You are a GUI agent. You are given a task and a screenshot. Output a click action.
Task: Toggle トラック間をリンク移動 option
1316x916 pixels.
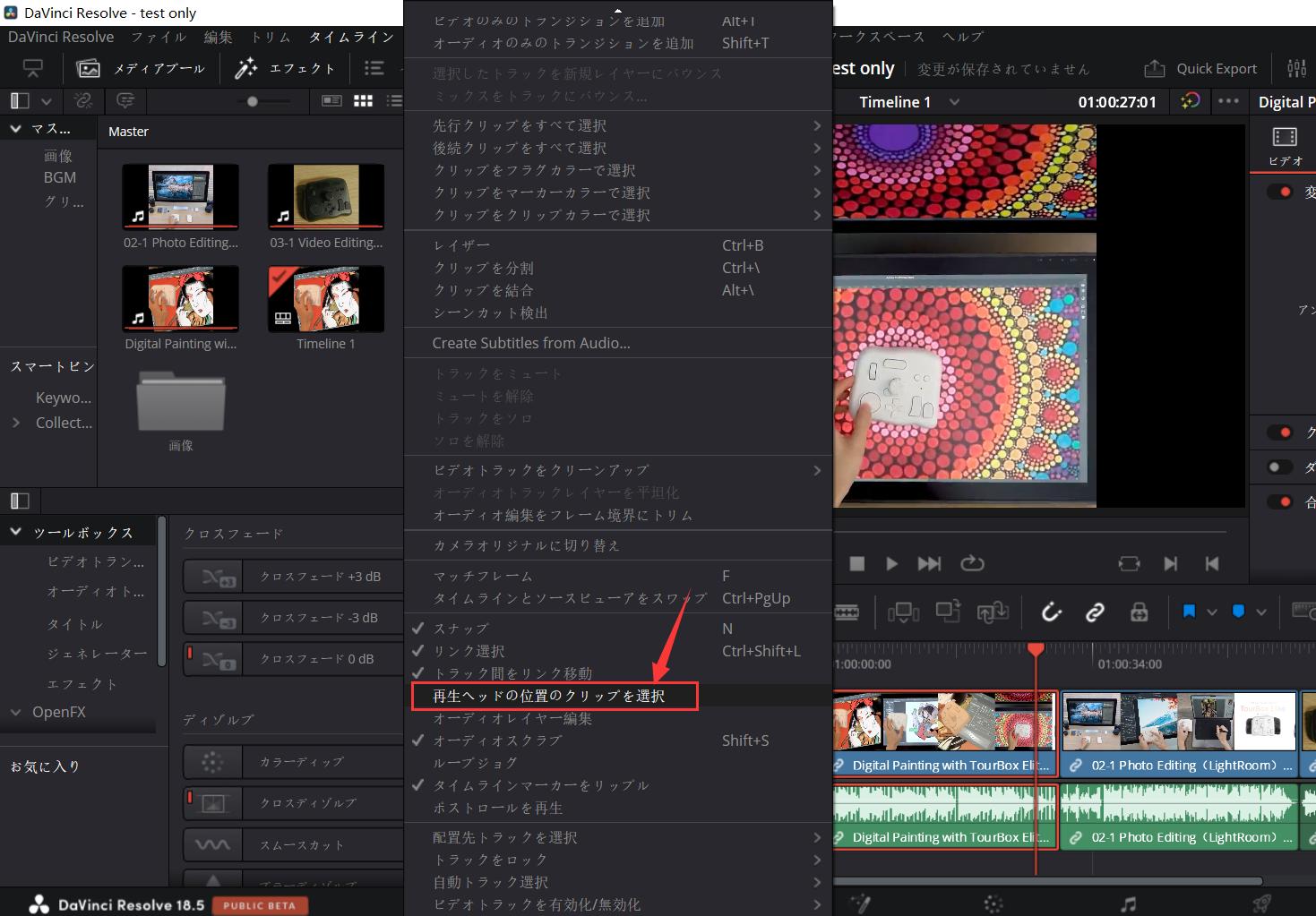point(618,673)
